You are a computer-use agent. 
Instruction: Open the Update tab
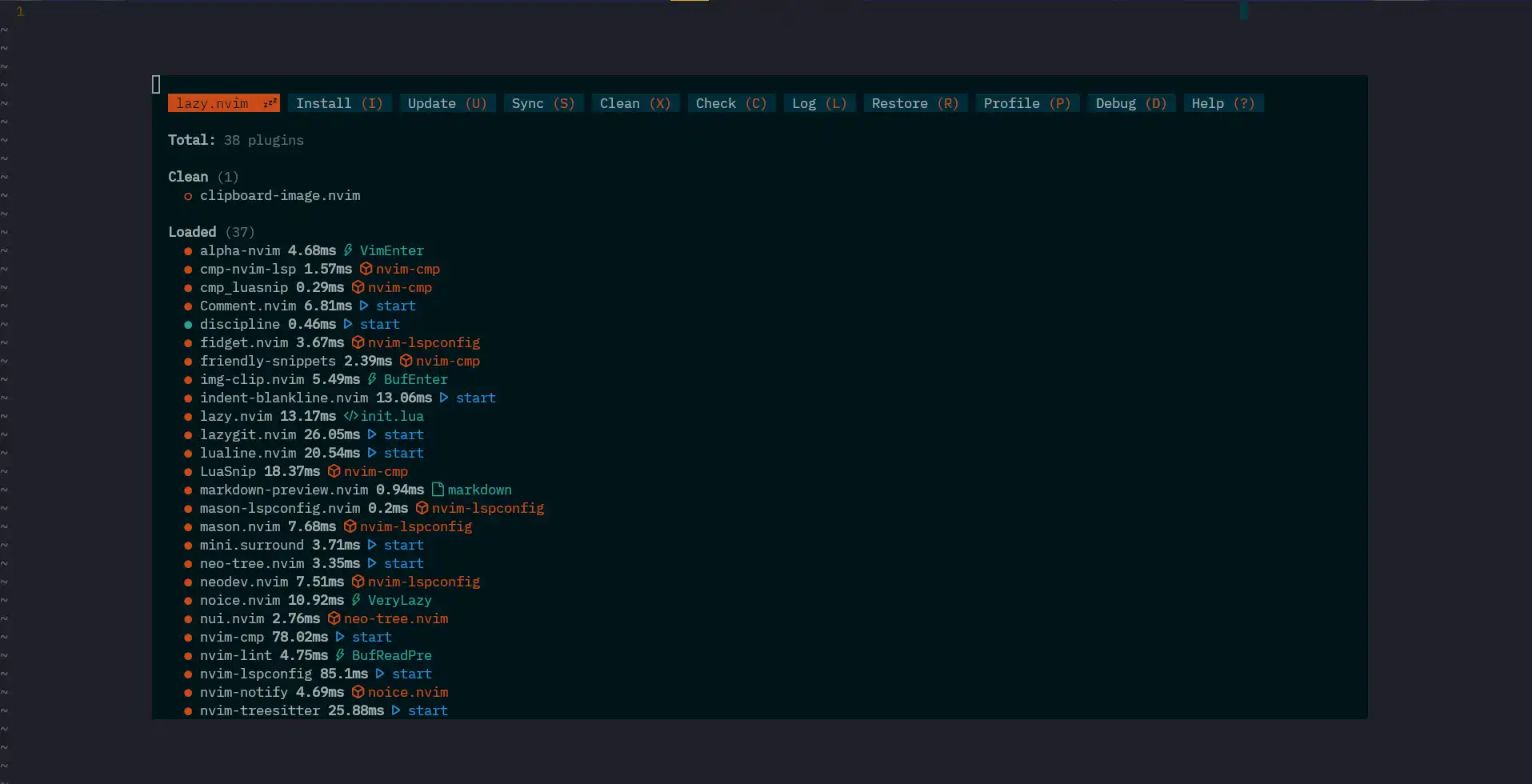pos(446,102)
